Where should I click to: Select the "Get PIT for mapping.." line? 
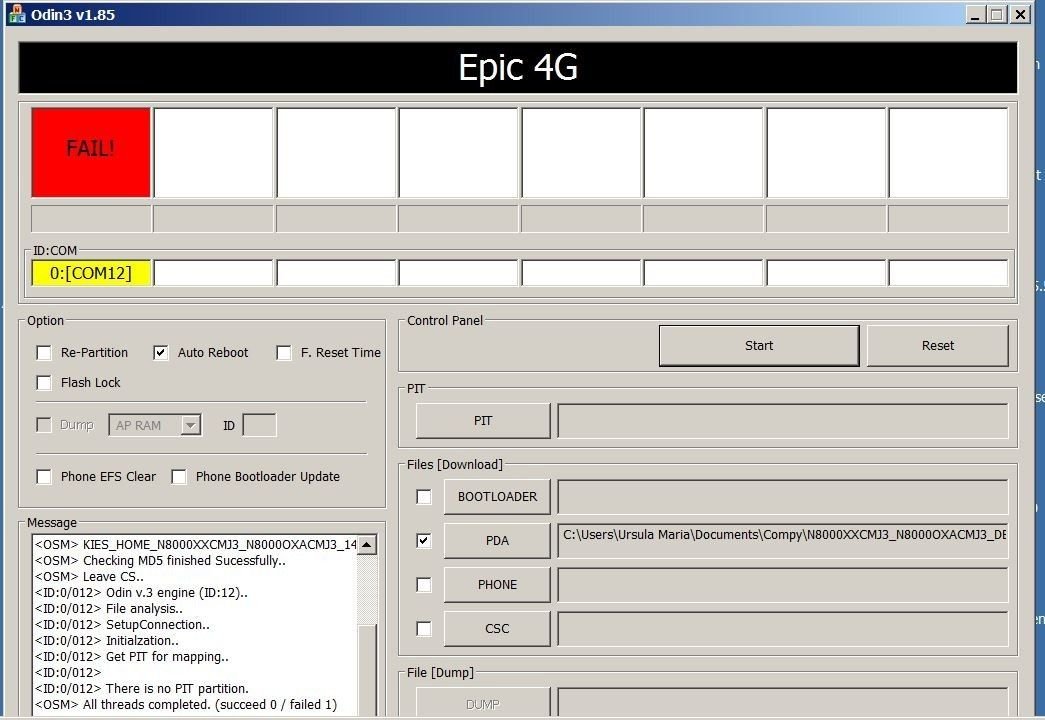click(x=131, y=657)
